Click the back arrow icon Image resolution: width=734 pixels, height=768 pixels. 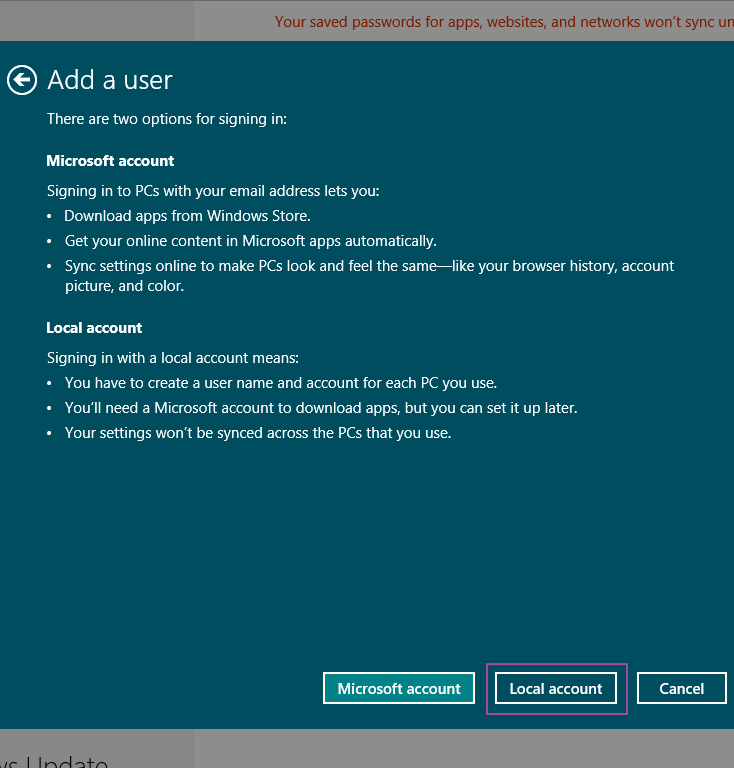click(x=22, y=80)
